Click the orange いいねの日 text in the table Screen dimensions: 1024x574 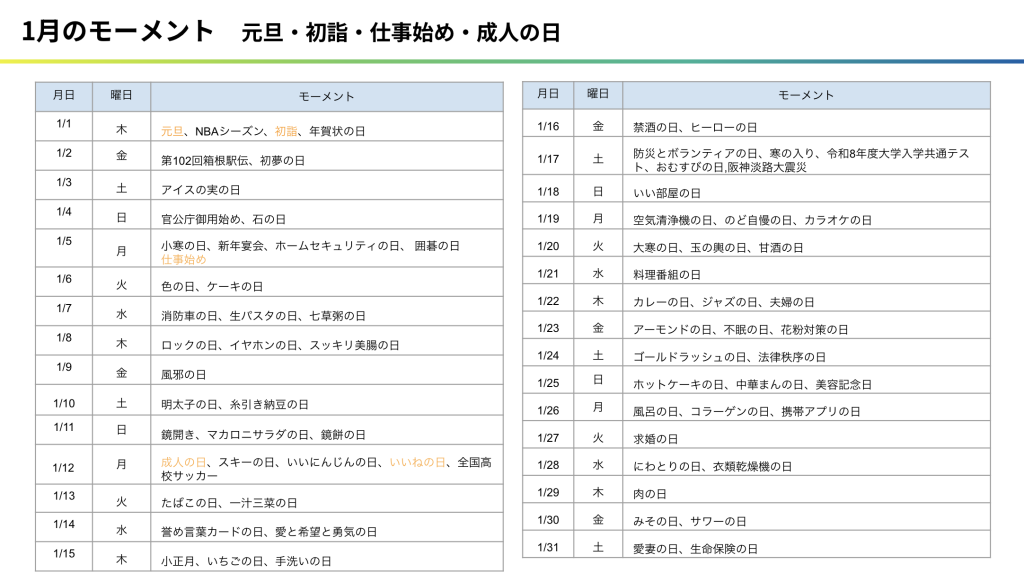[418, 462]
